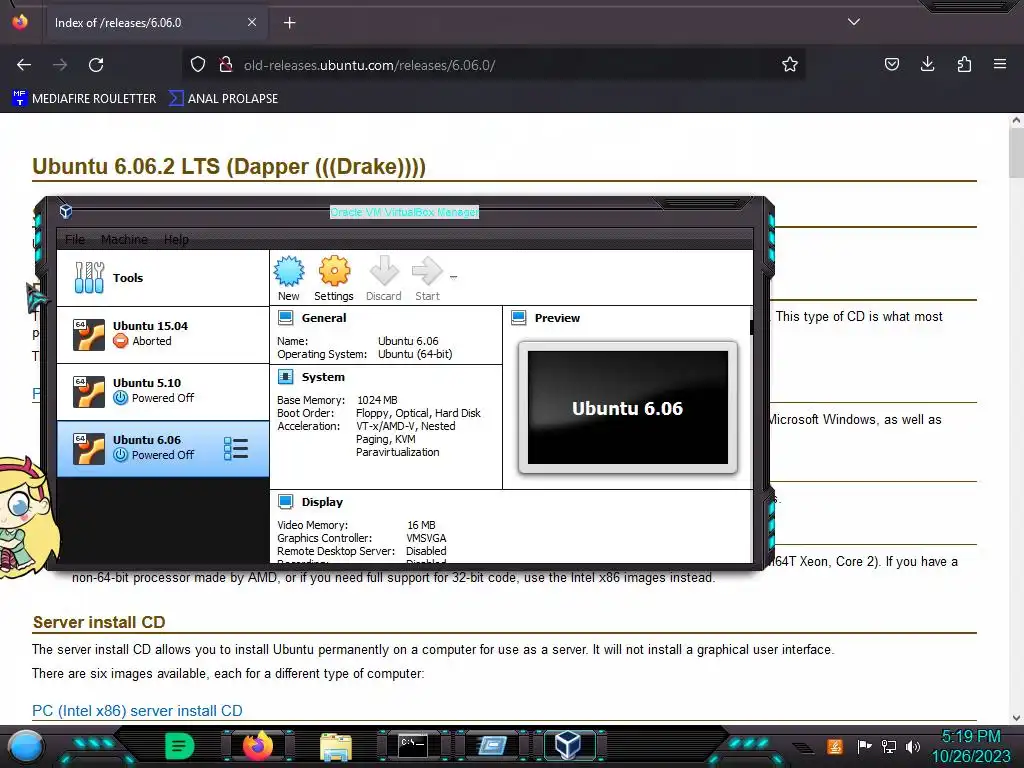
Task: Open the list all tabs chevron
Action: [x=854, y=22]
